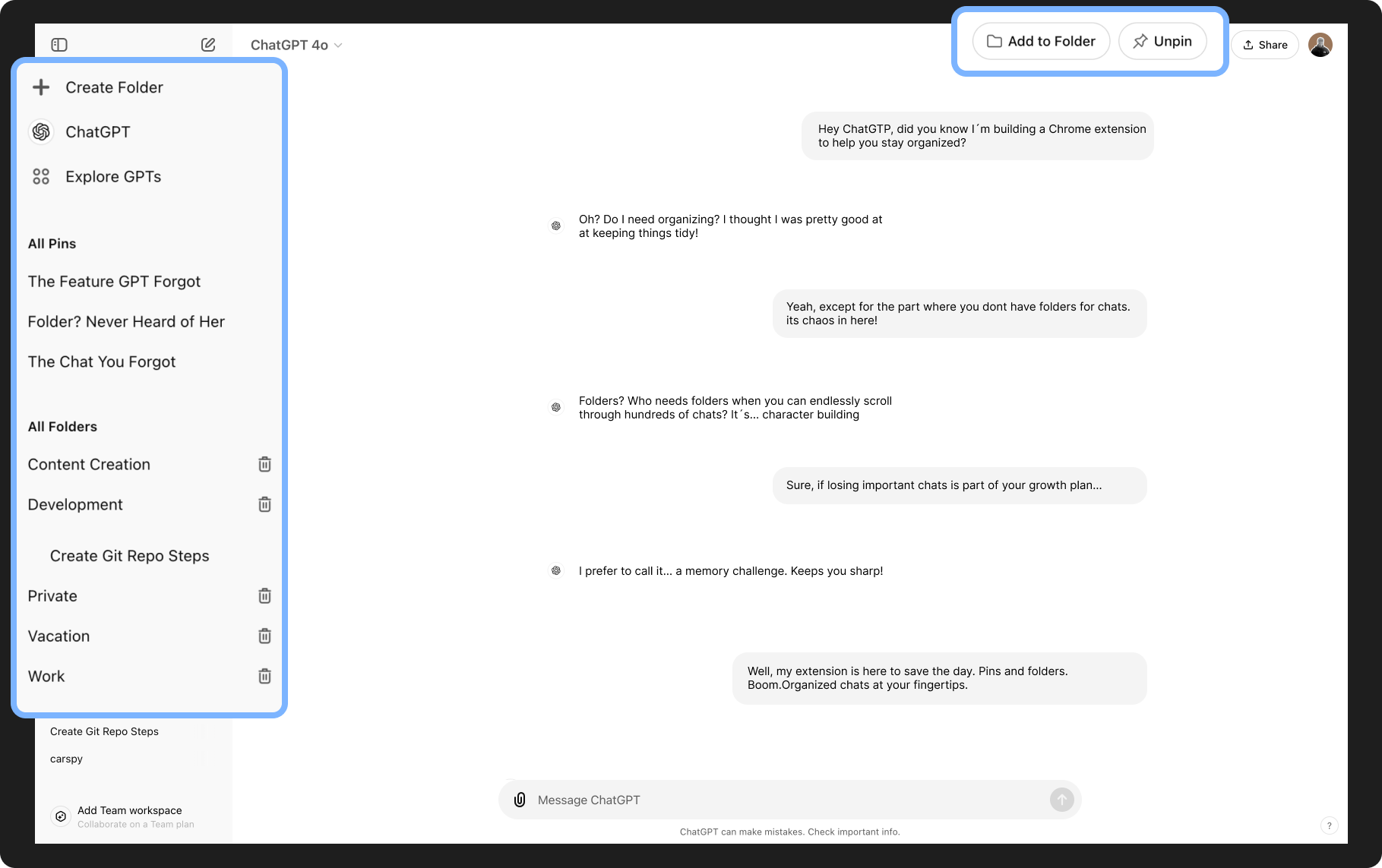This screenshot has width=1382, height=868.
Task: Delete the Private folder
Action: pos(264,595)
